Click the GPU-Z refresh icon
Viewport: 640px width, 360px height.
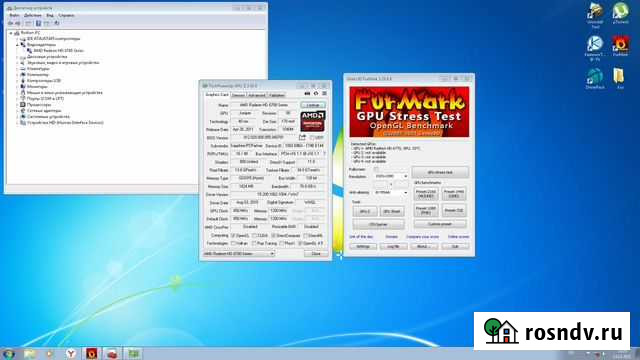(x=316, y=94)
